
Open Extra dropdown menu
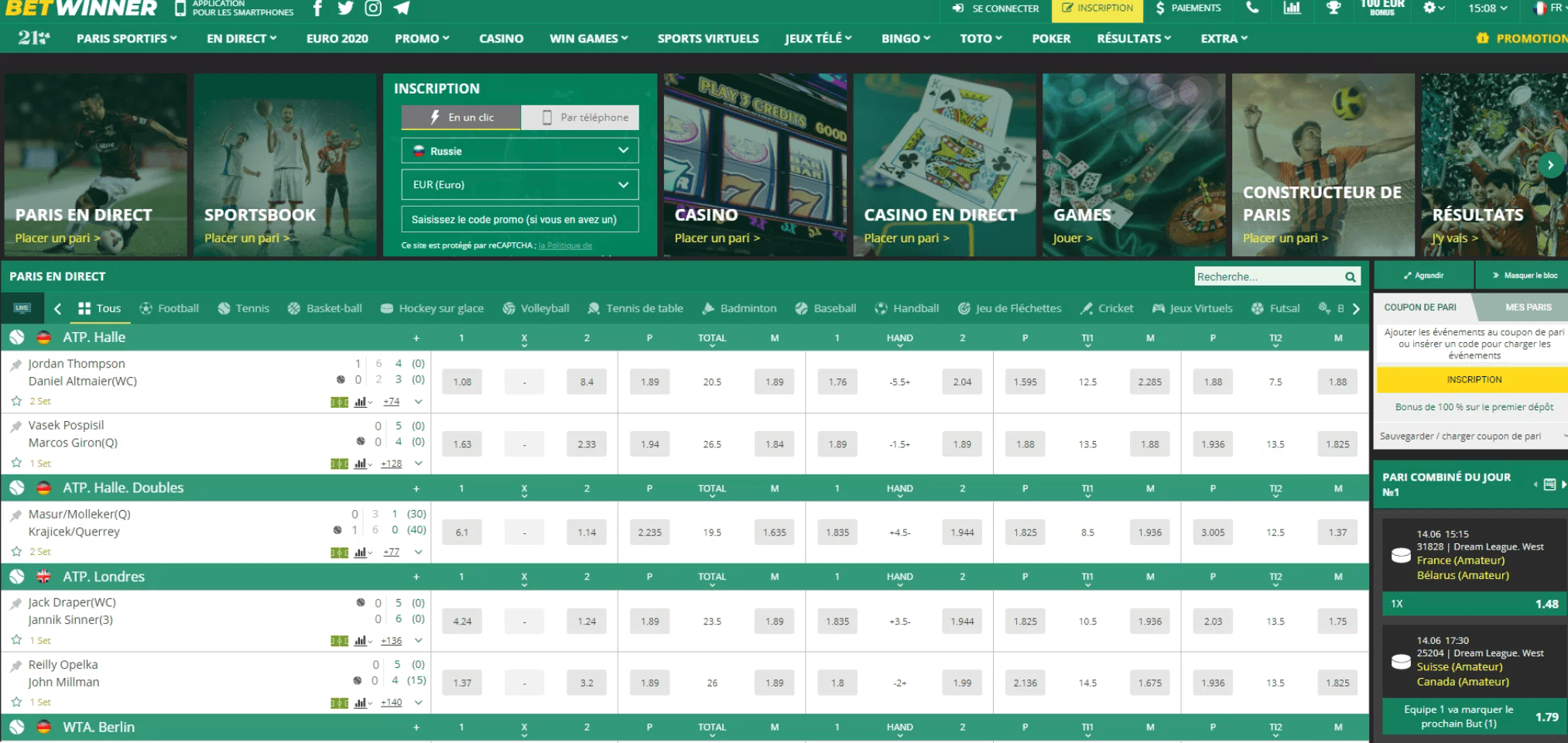coord(1224,38)
